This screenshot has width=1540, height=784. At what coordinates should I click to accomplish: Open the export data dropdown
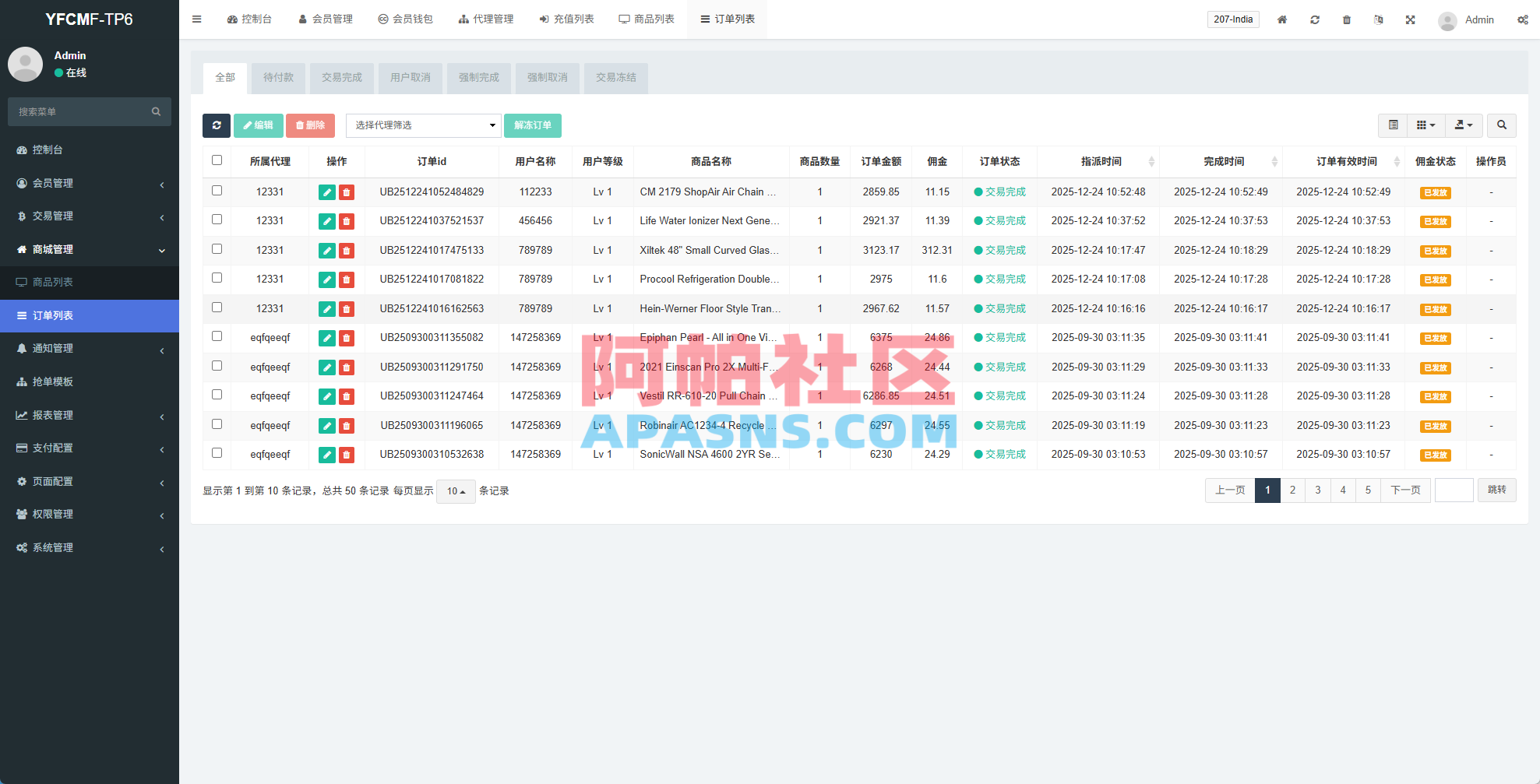(1464, 125)
